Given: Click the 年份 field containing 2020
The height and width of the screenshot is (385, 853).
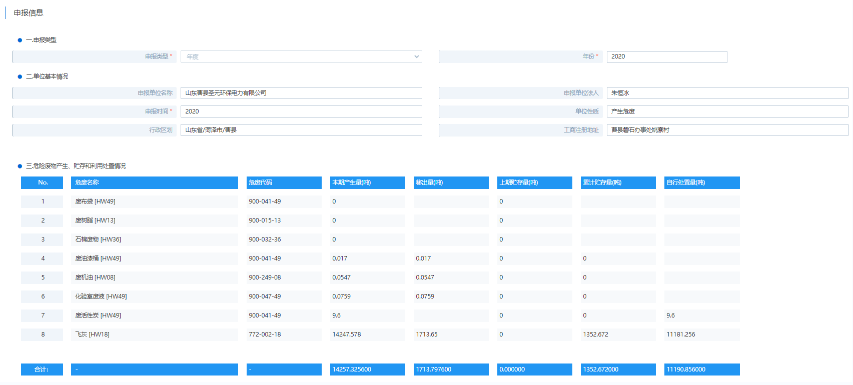Looking at the screenshot, I should pyautogui.click(x=667, y=57).
